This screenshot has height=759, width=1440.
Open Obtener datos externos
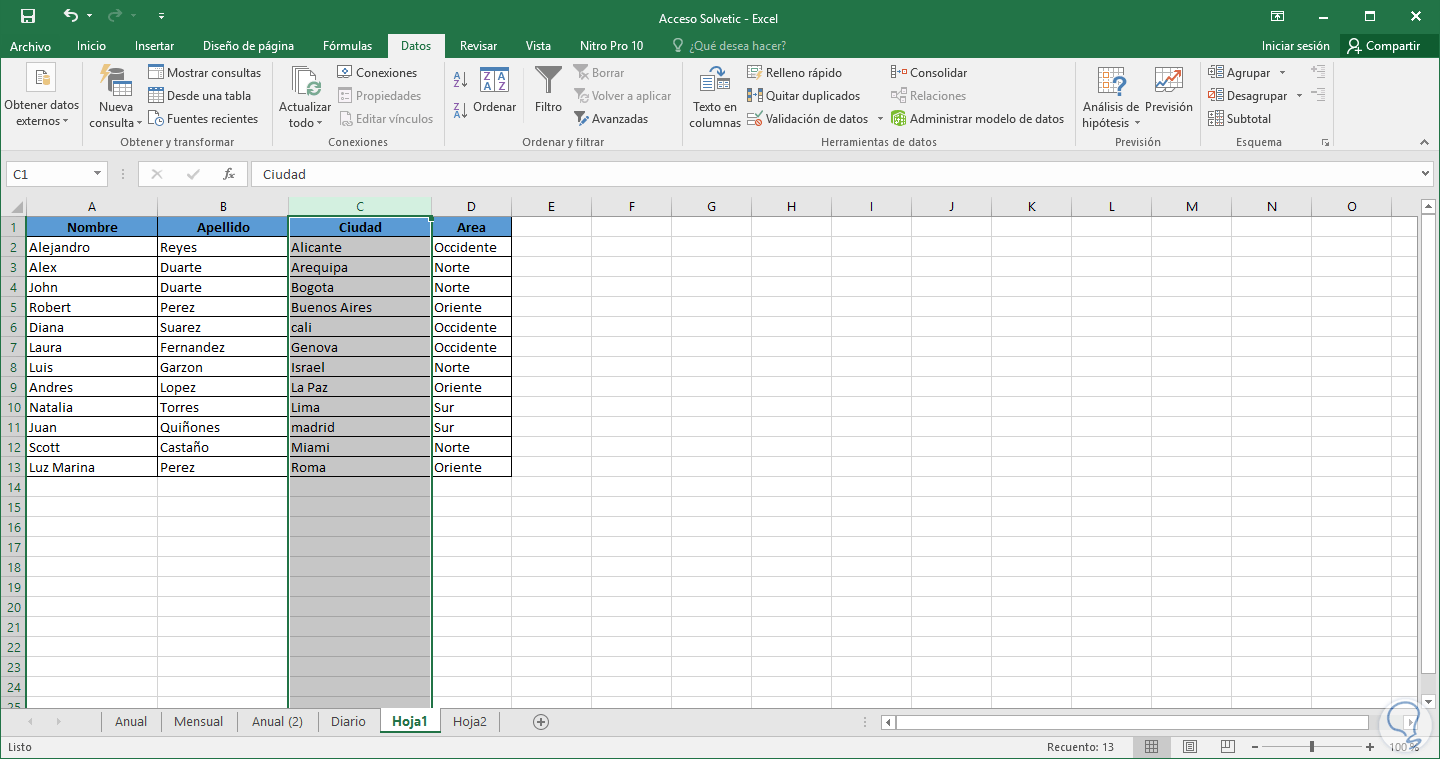point(41,97)
